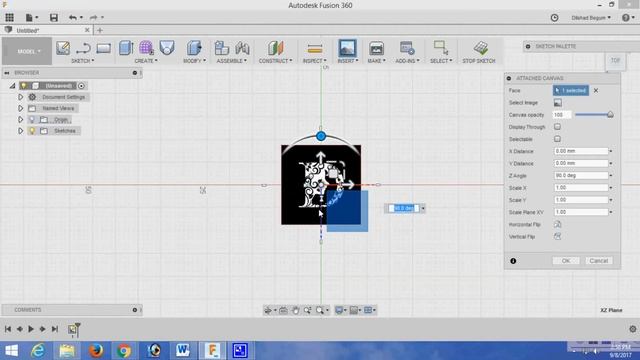640x360 pixels.
Task: Save the design with the disk icon
Action: point(53,18)
